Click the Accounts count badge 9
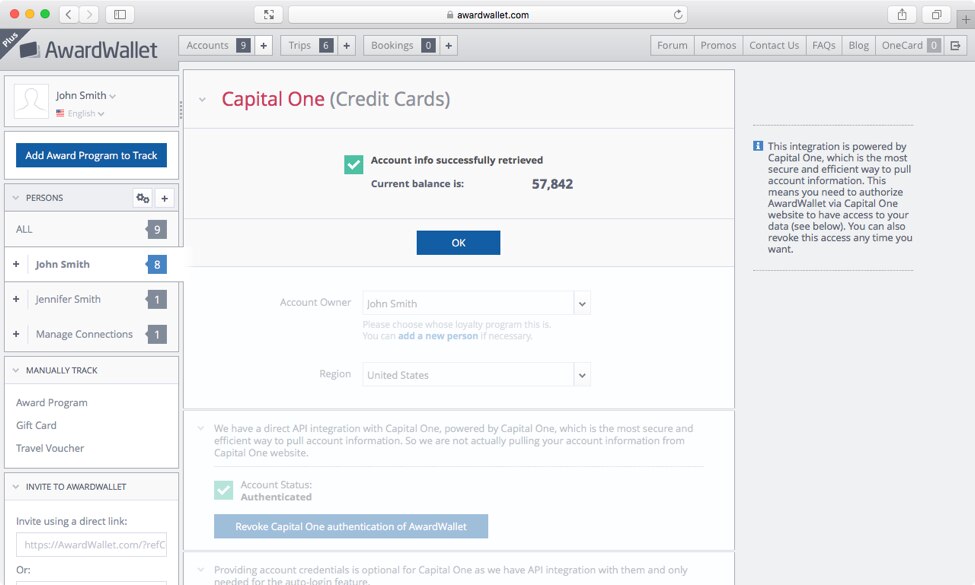Screen dimensions: 975x585 point(243,45)
